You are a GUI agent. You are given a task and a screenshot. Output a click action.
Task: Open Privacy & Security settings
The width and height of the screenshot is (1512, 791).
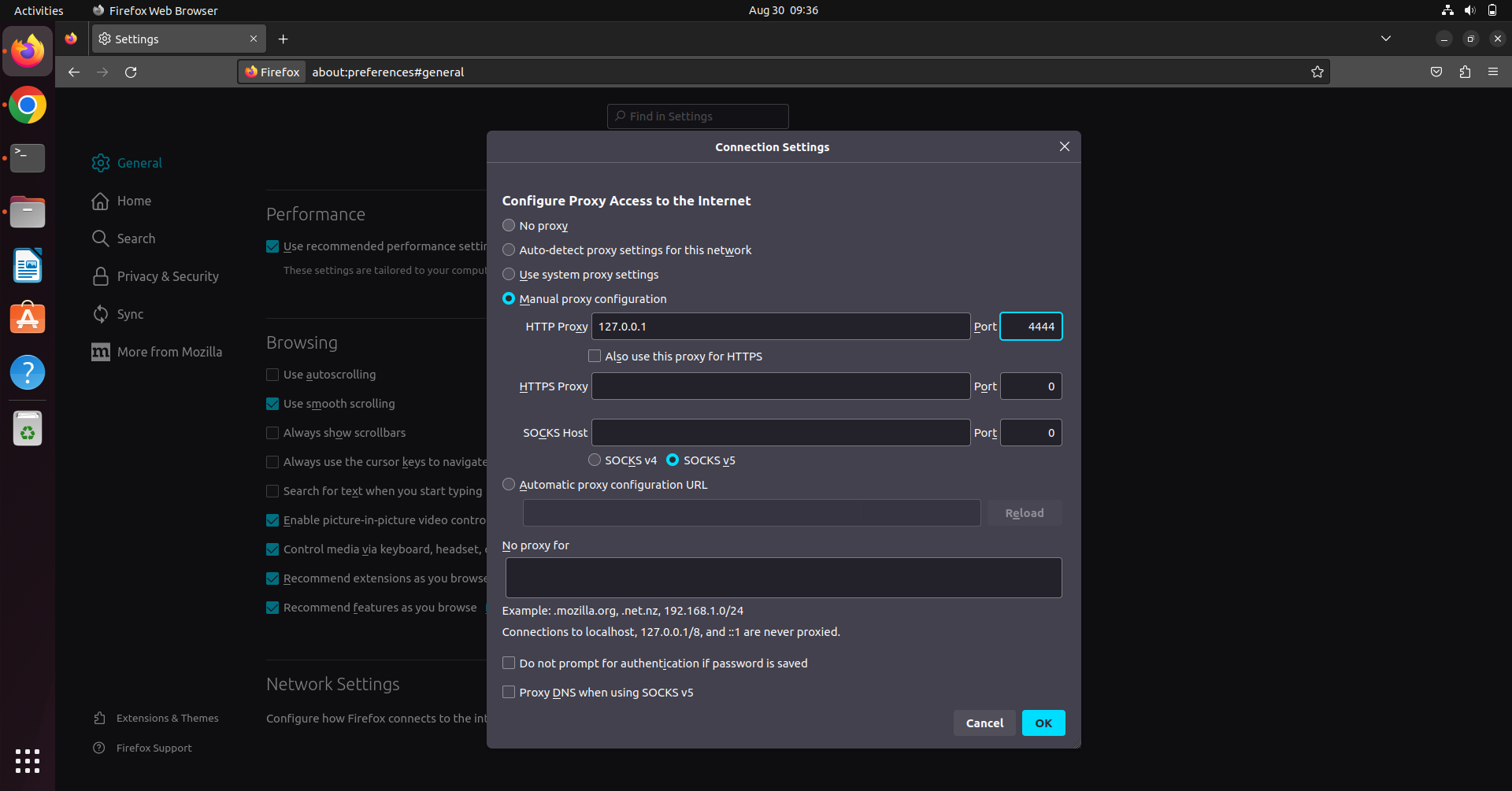(168, 276)
